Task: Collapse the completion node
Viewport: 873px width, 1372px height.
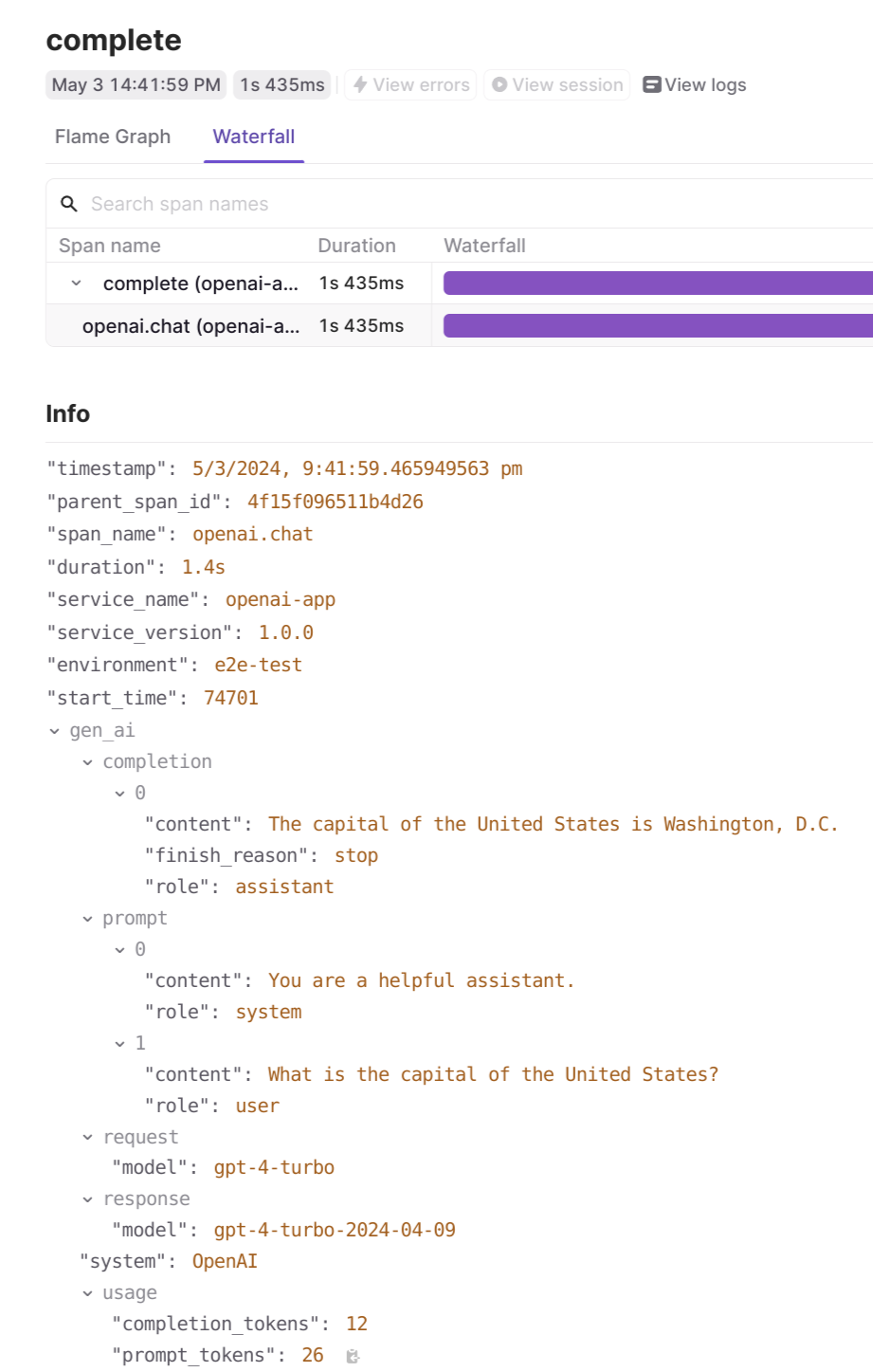Action: tap(86, 761)
